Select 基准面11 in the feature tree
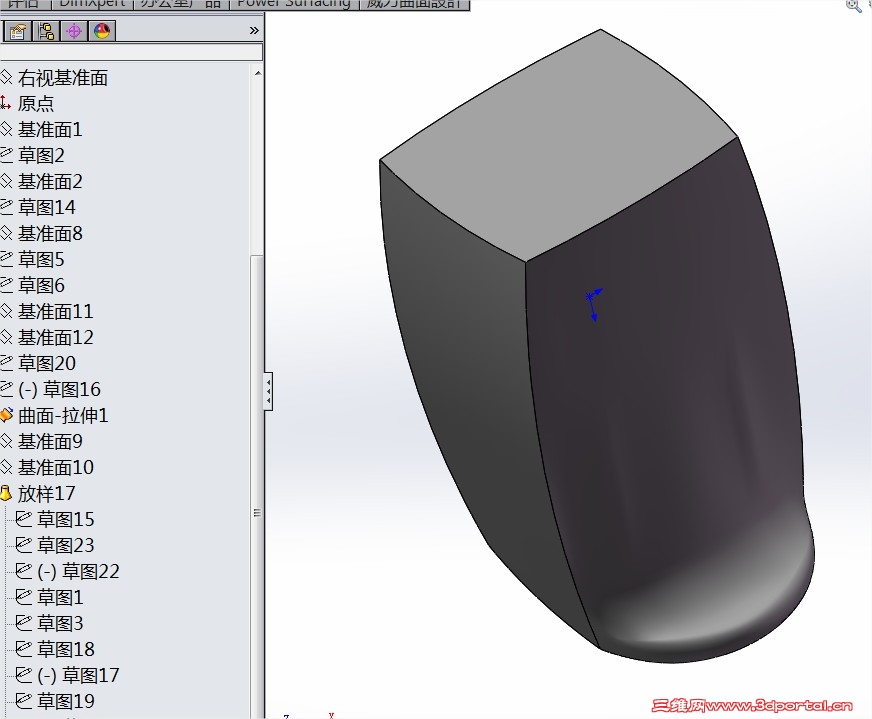The height and width of the screenshot is (719, 872). click(56, 311)
